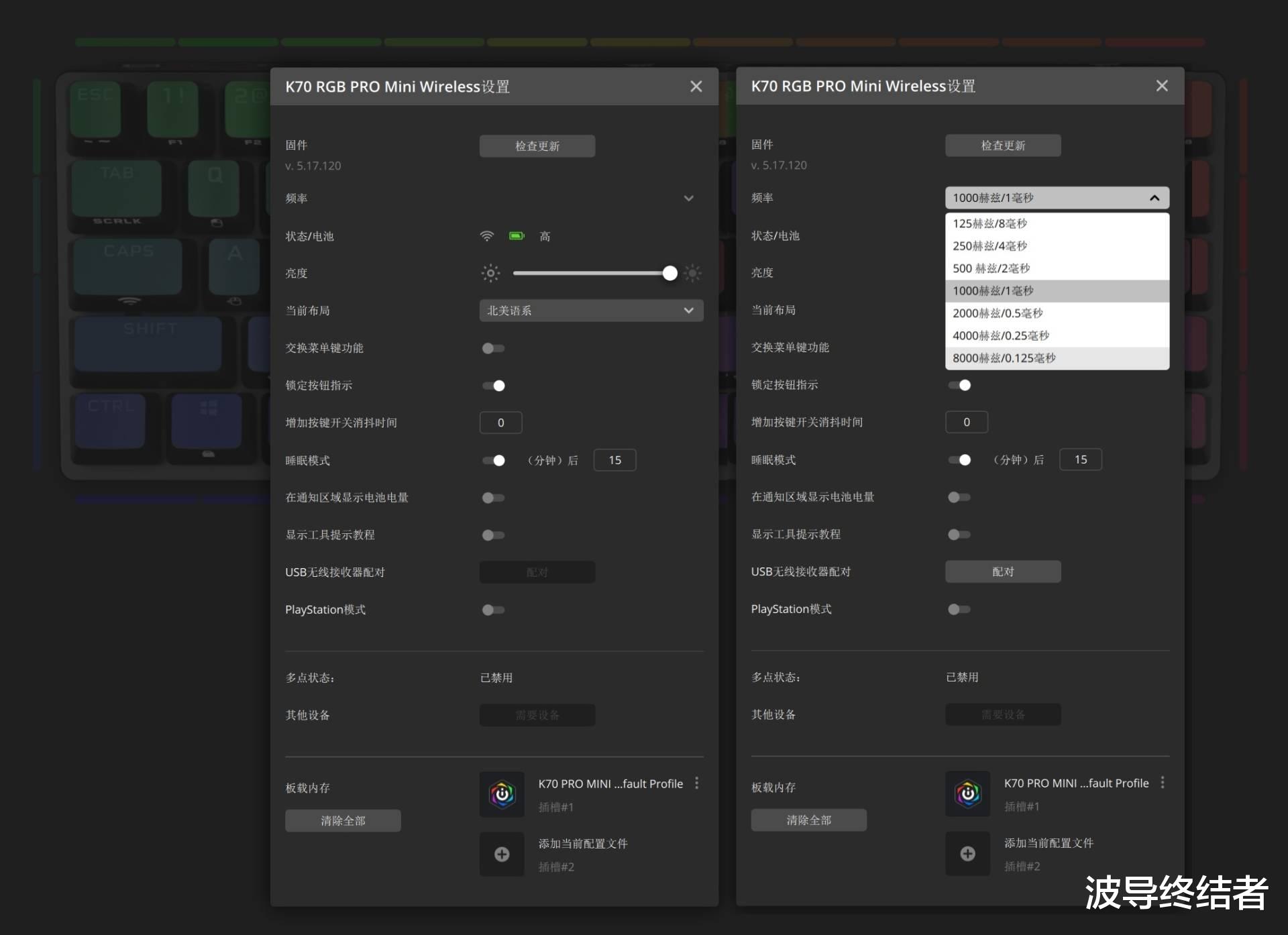The width and height of the screenshot is (1288, 935).
Task: Open the three-dot profile menu in right panel
Action: [1163, 783]
